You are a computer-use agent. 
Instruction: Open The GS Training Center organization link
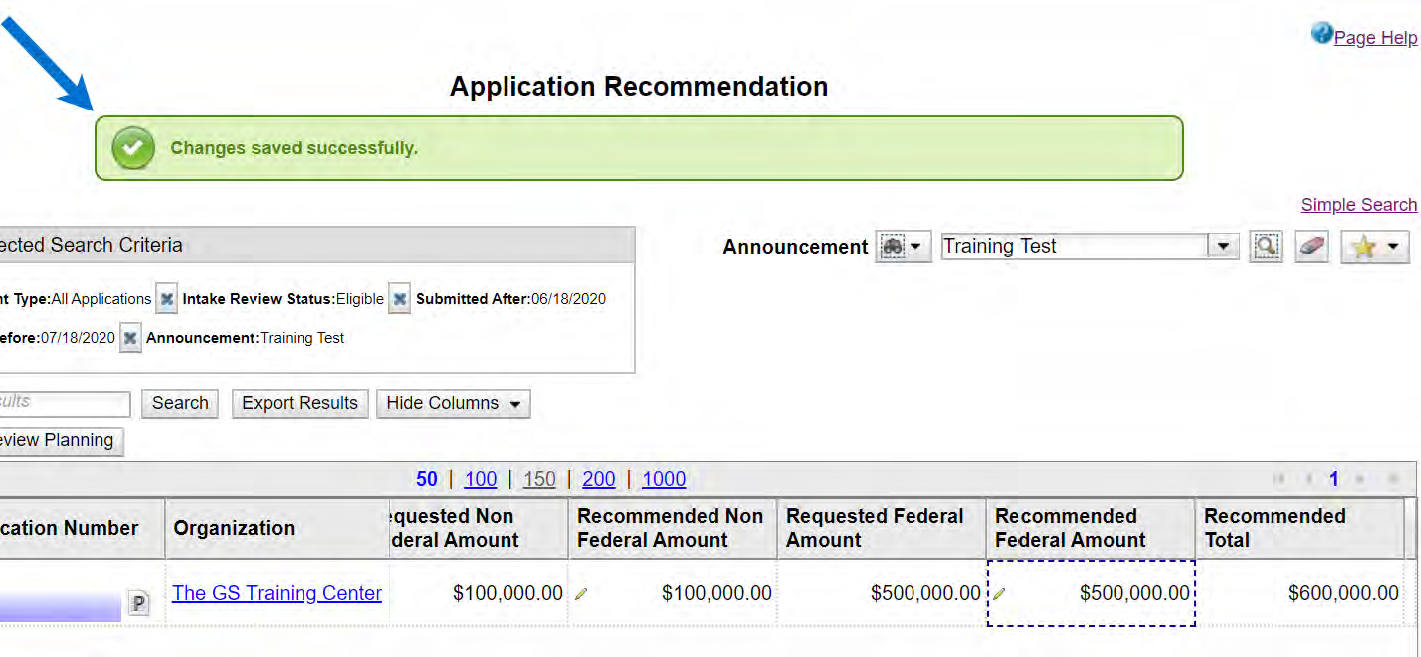tap(277, 593)
